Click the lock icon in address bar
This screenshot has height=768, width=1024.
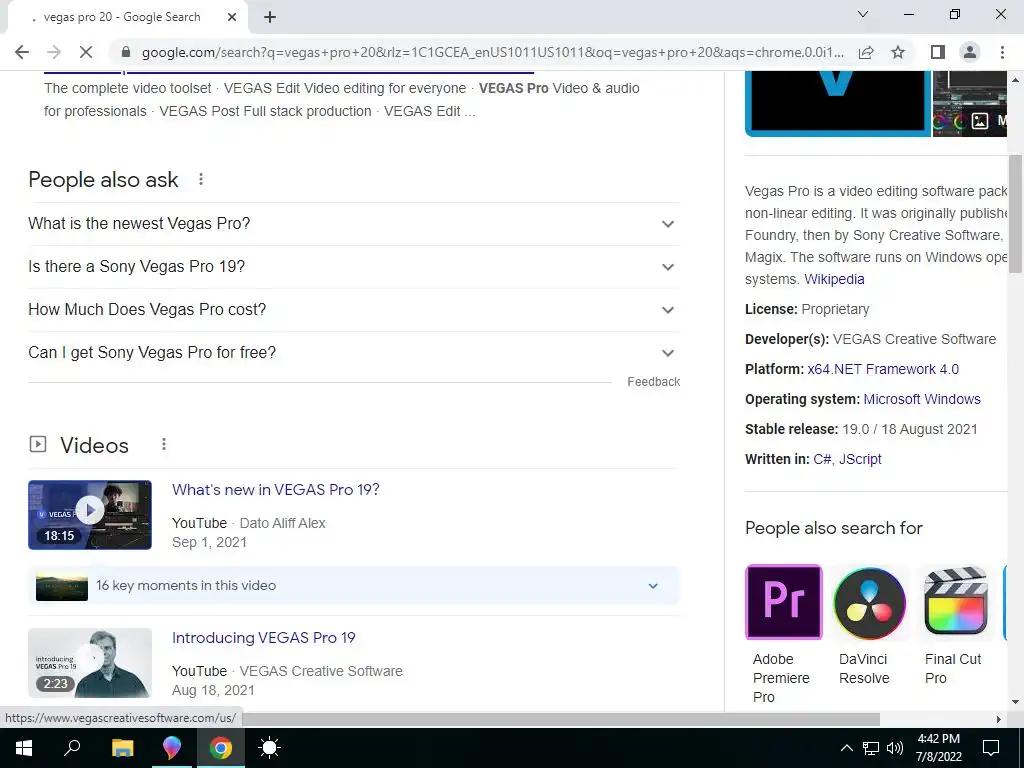[x=126, y=52]
